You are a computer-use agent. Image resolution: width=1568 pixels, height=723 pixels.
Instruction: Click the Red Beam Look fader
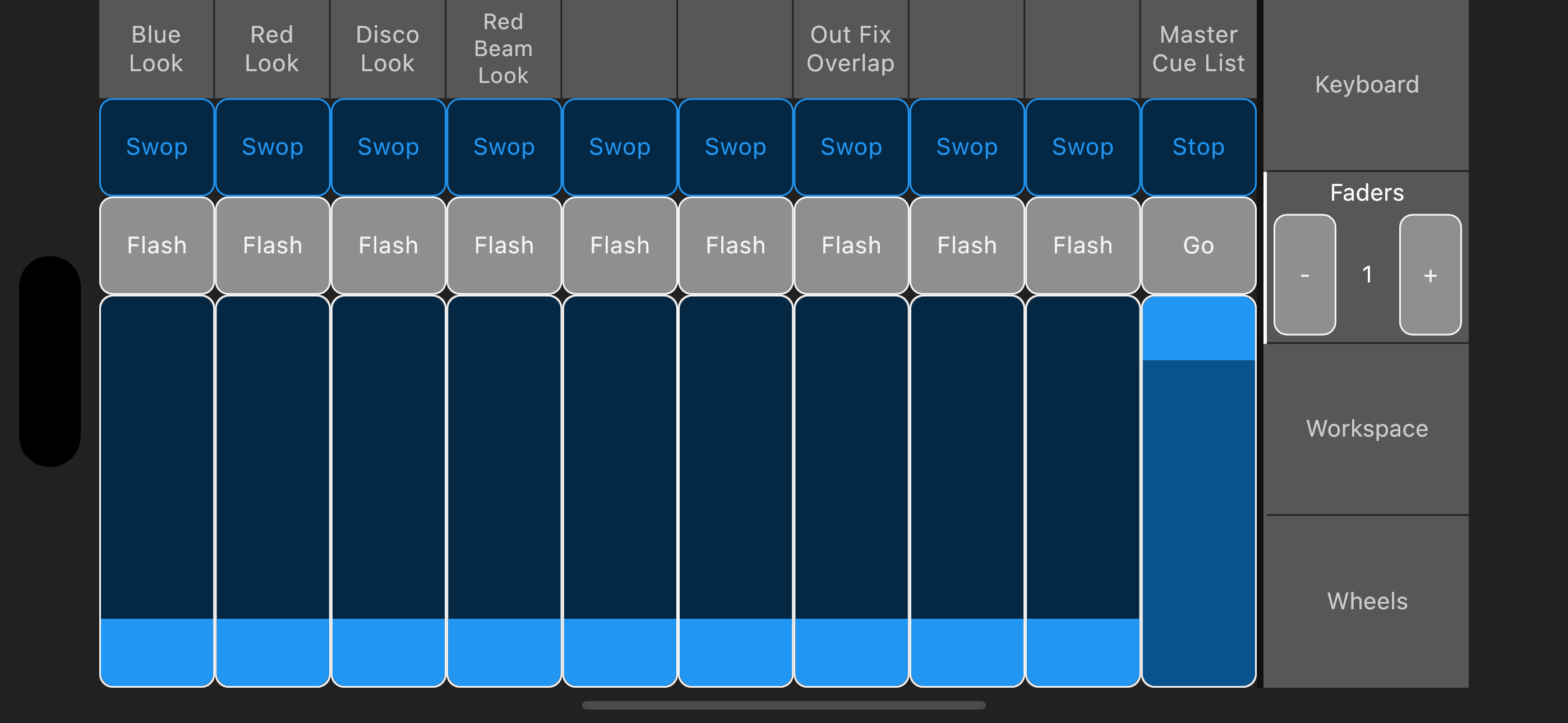coord(504,490)
